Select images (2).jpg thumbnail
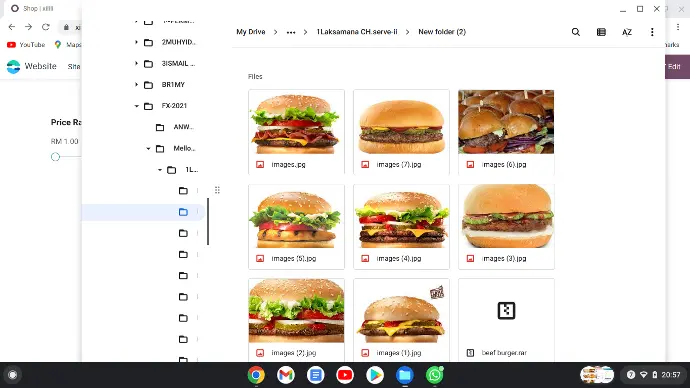 pos(296,311)
